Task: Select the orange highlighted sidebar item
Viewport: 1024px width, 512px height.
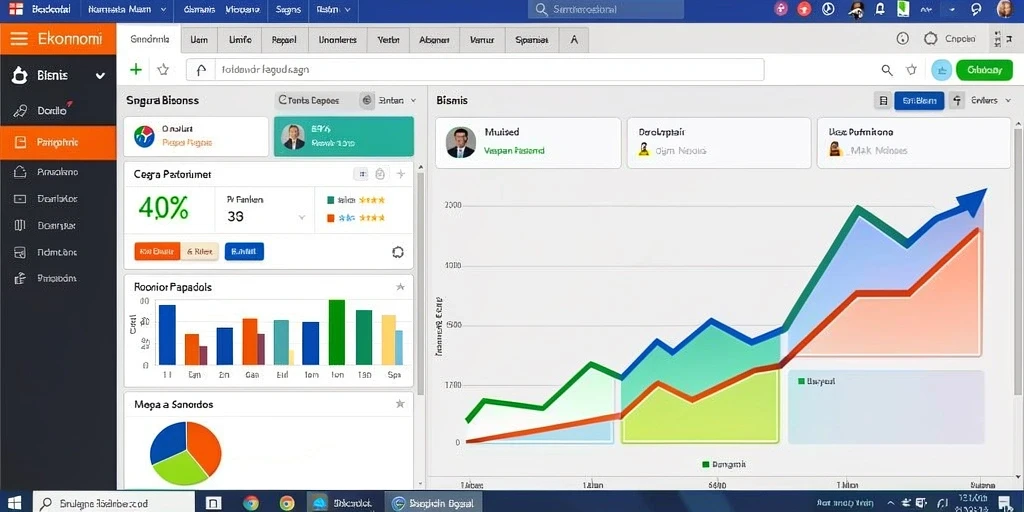Action: (x=58, y=142)
